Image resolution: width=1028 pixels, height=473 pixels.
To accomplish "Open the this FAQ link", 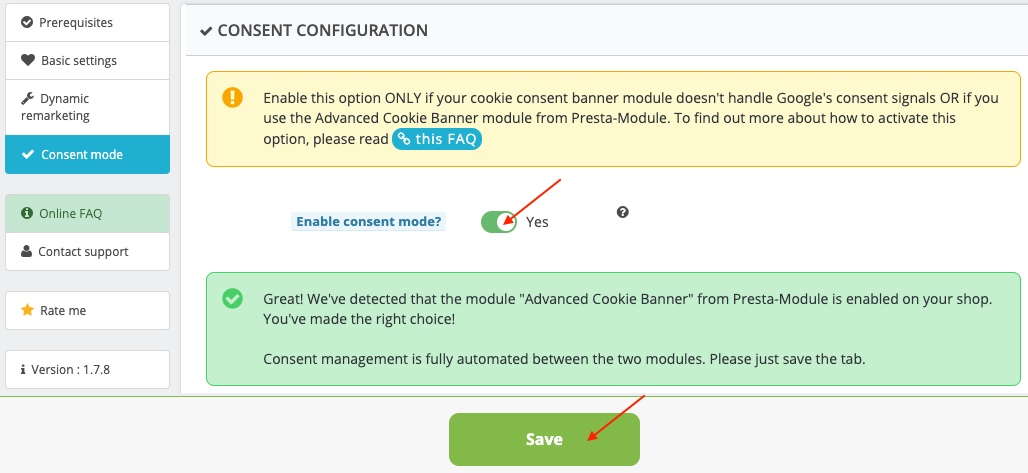I will point(437,140).
